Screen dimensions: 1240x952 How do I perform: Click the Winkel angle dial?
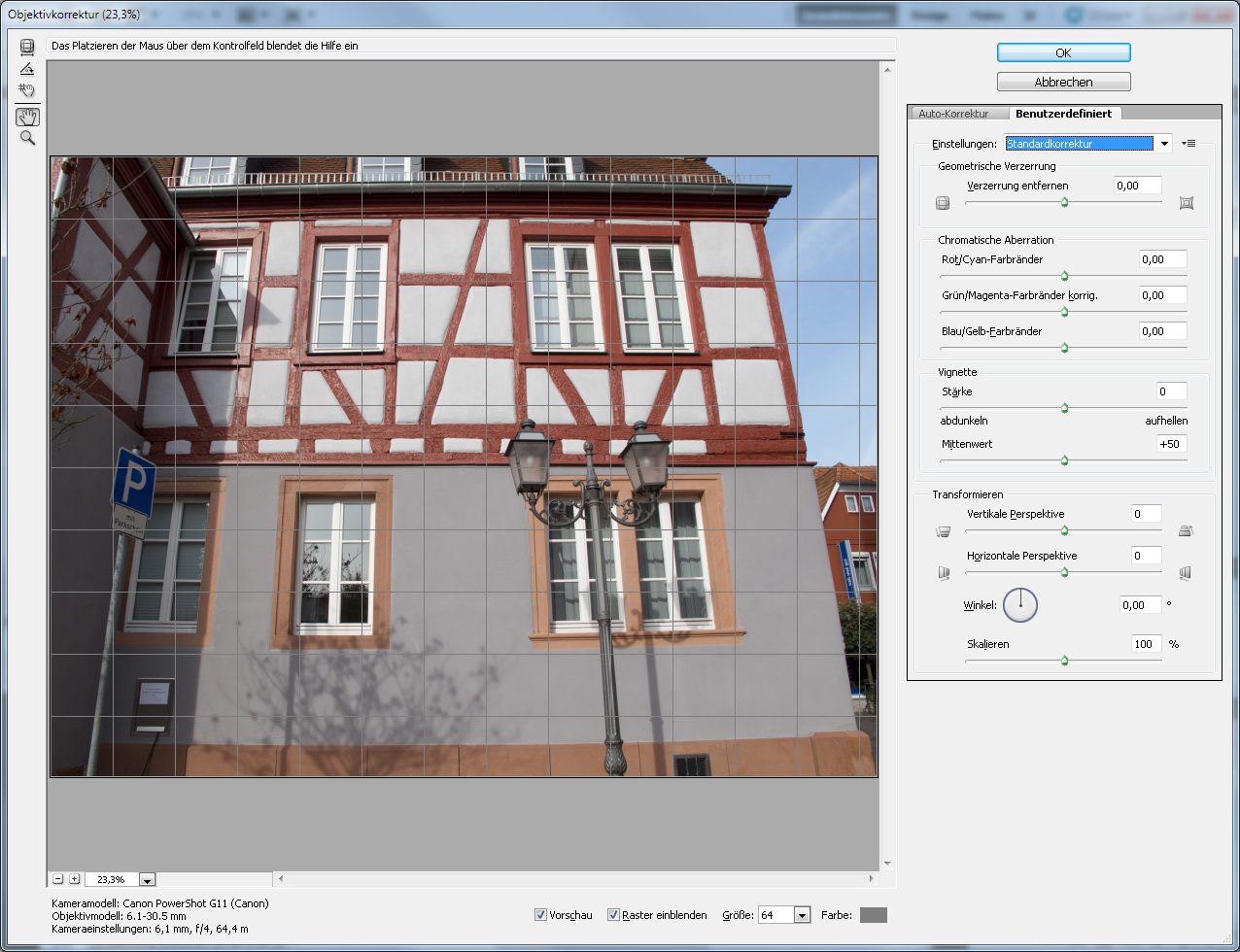(1020, 605)
